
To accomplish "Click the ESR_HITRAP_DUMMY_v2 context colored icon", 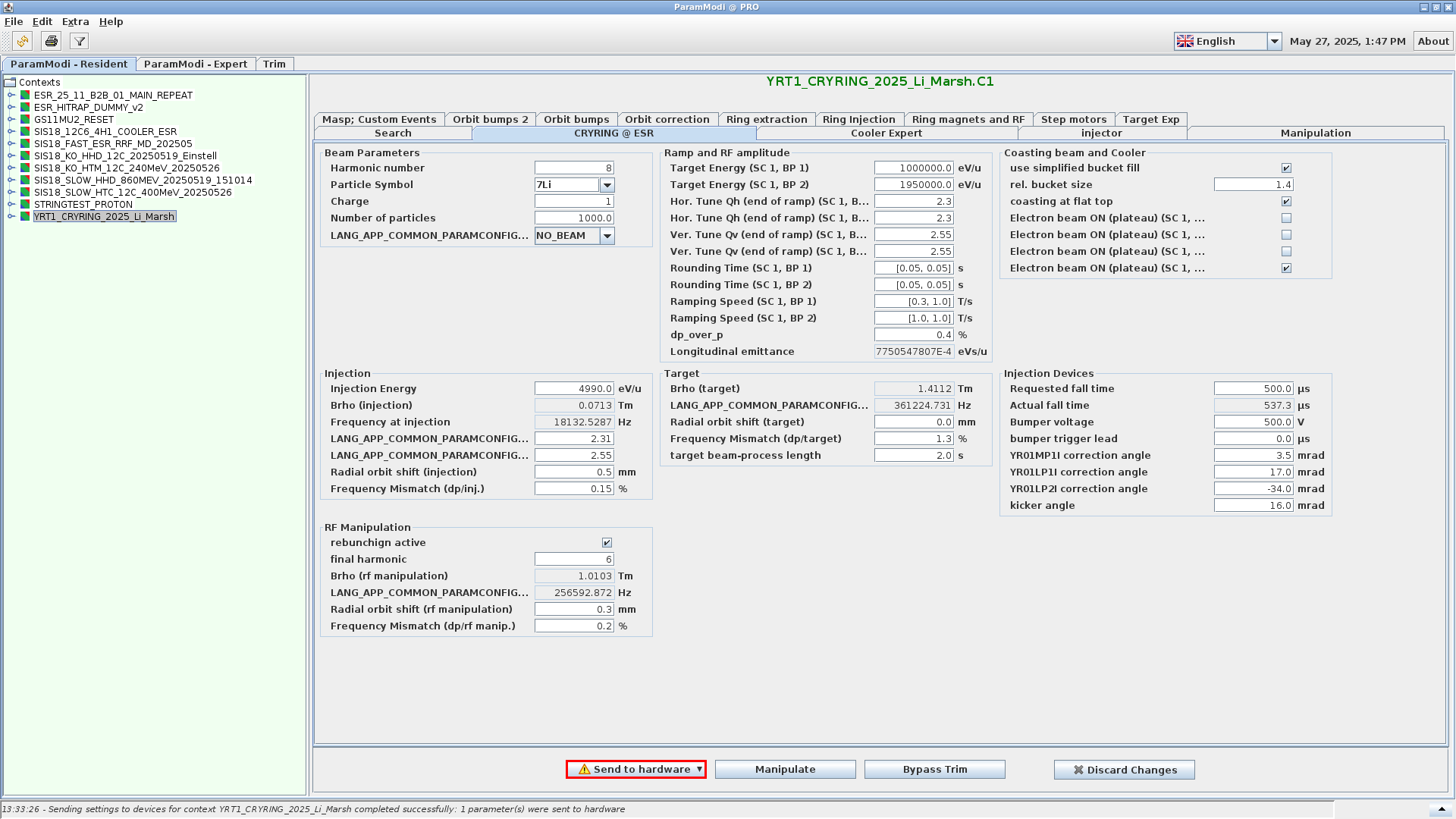I will [x=25, y=107].
